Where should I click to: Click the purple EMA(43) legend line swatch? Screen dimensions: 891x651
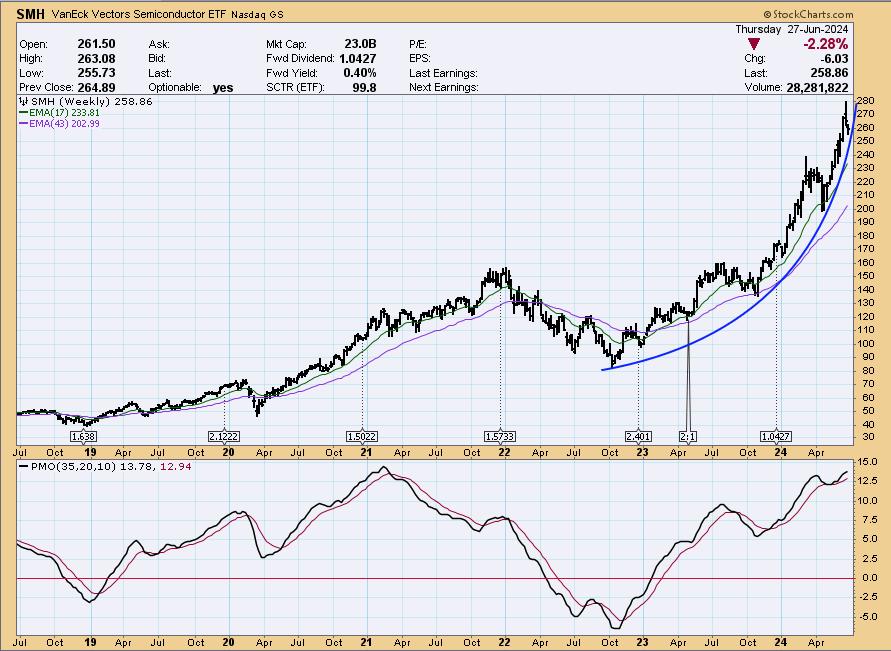[23, 123]
